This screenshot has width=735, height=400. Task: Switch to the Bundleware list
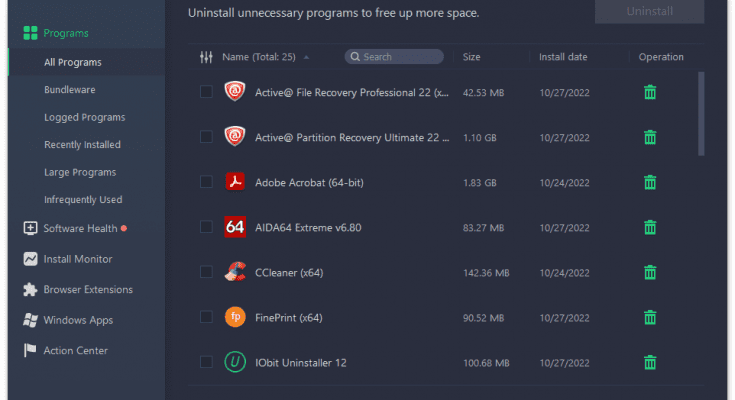70,90
